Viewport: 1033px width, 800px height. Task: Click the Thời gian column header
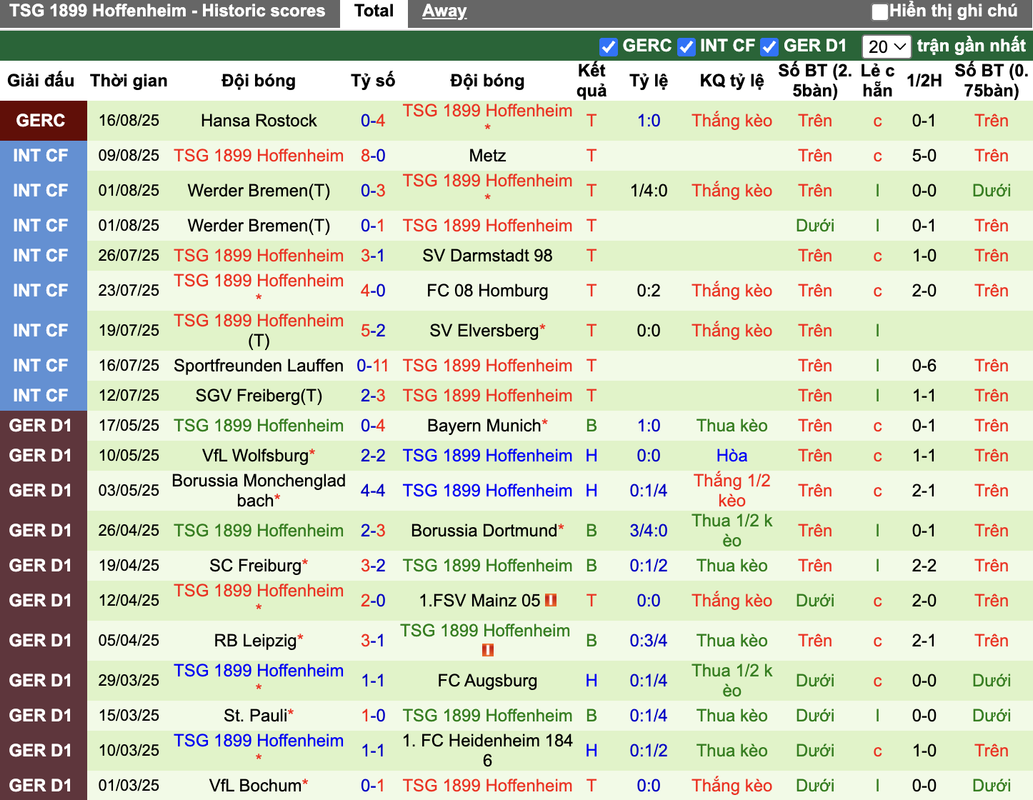pos(128,80)
